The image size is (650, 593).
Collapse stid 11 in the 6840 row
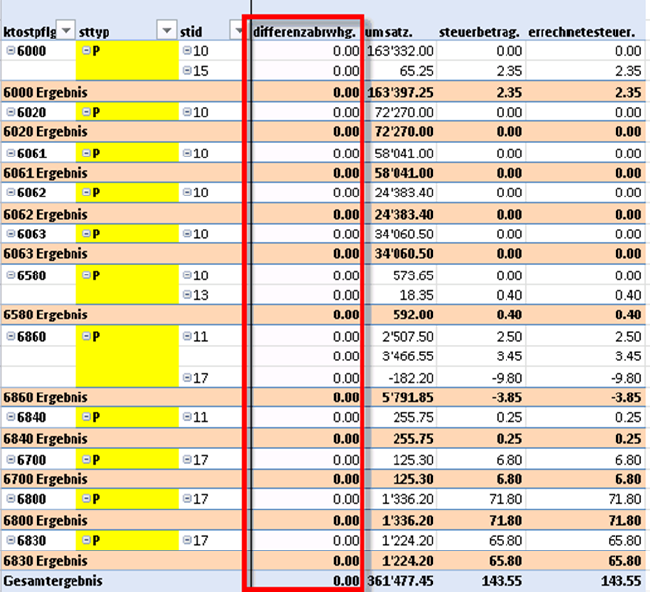(x=187, y=417)
